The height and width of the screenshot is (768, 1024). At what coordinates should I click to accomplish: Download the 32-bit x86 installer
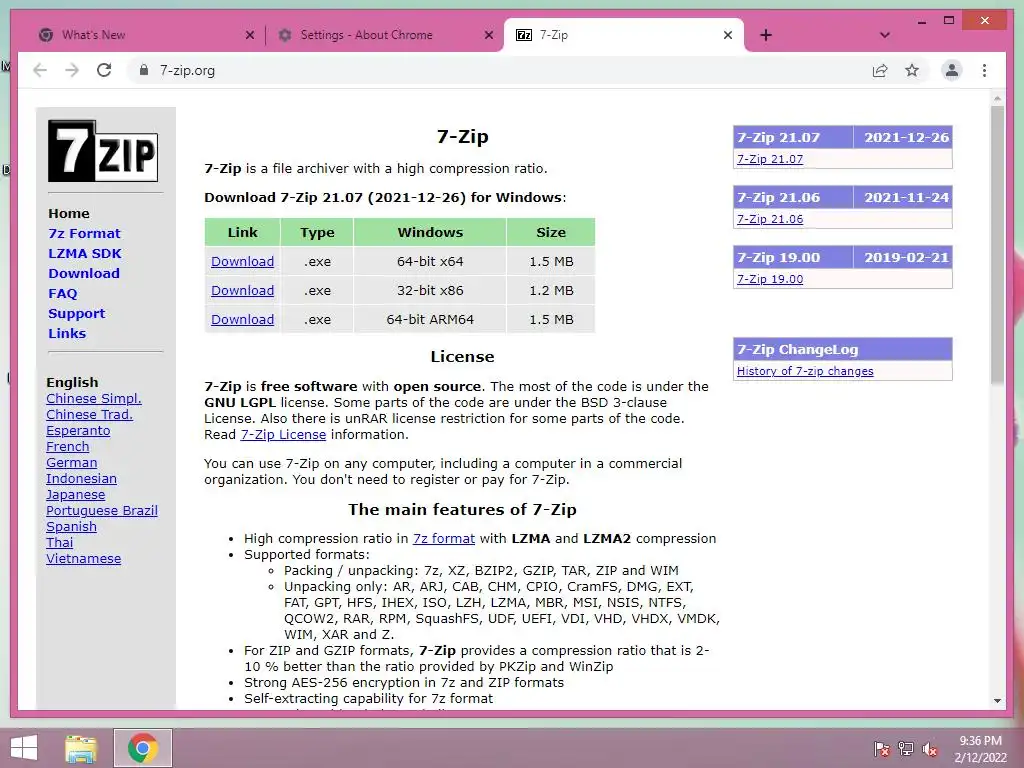pos(242,291)
